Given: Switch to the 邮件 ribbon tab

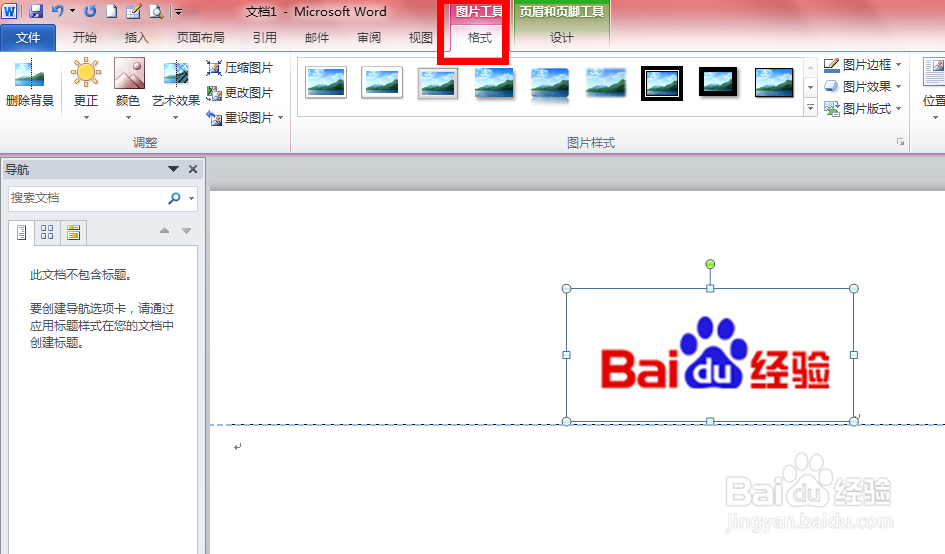Looking at the screenshot, I should tap(317, 37).
